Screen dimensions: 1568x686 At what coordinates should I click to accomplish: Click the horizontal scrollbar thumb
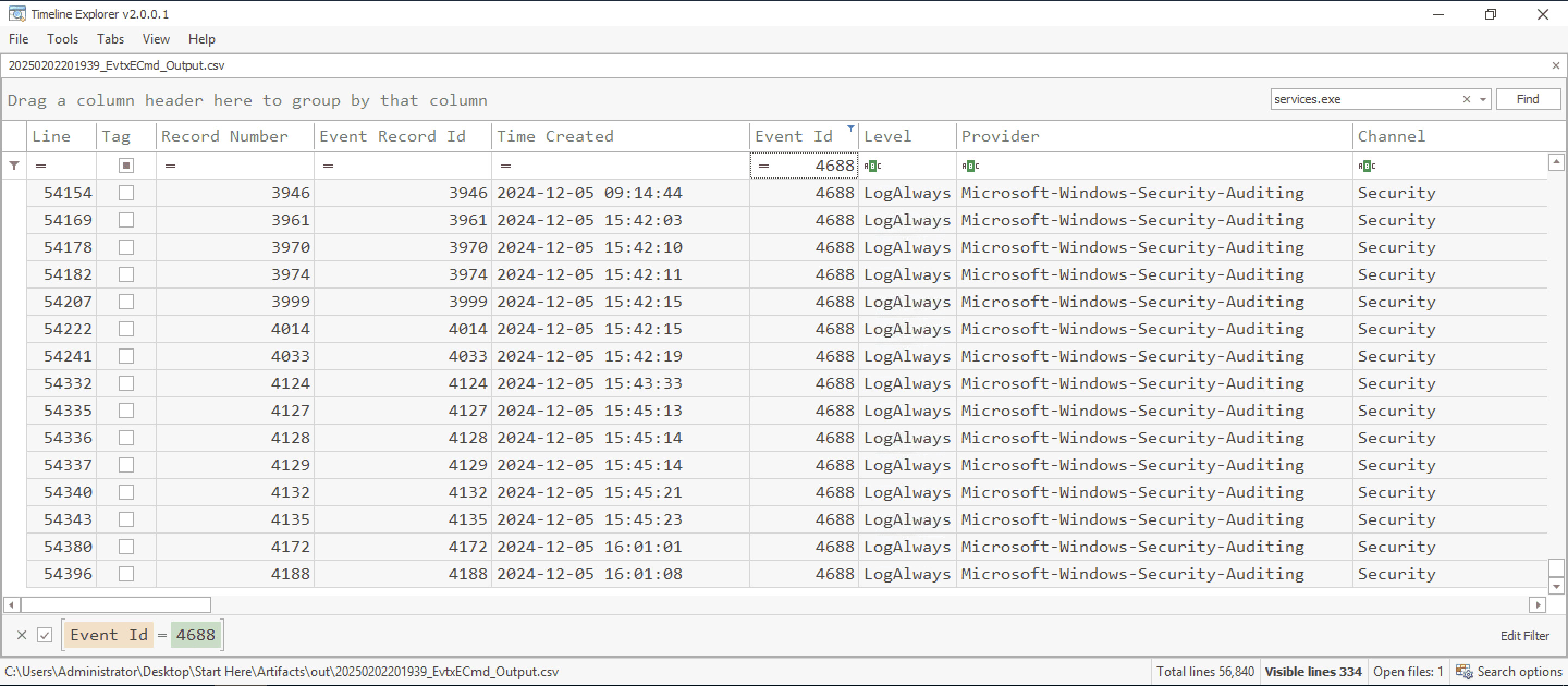click(115, 604)
